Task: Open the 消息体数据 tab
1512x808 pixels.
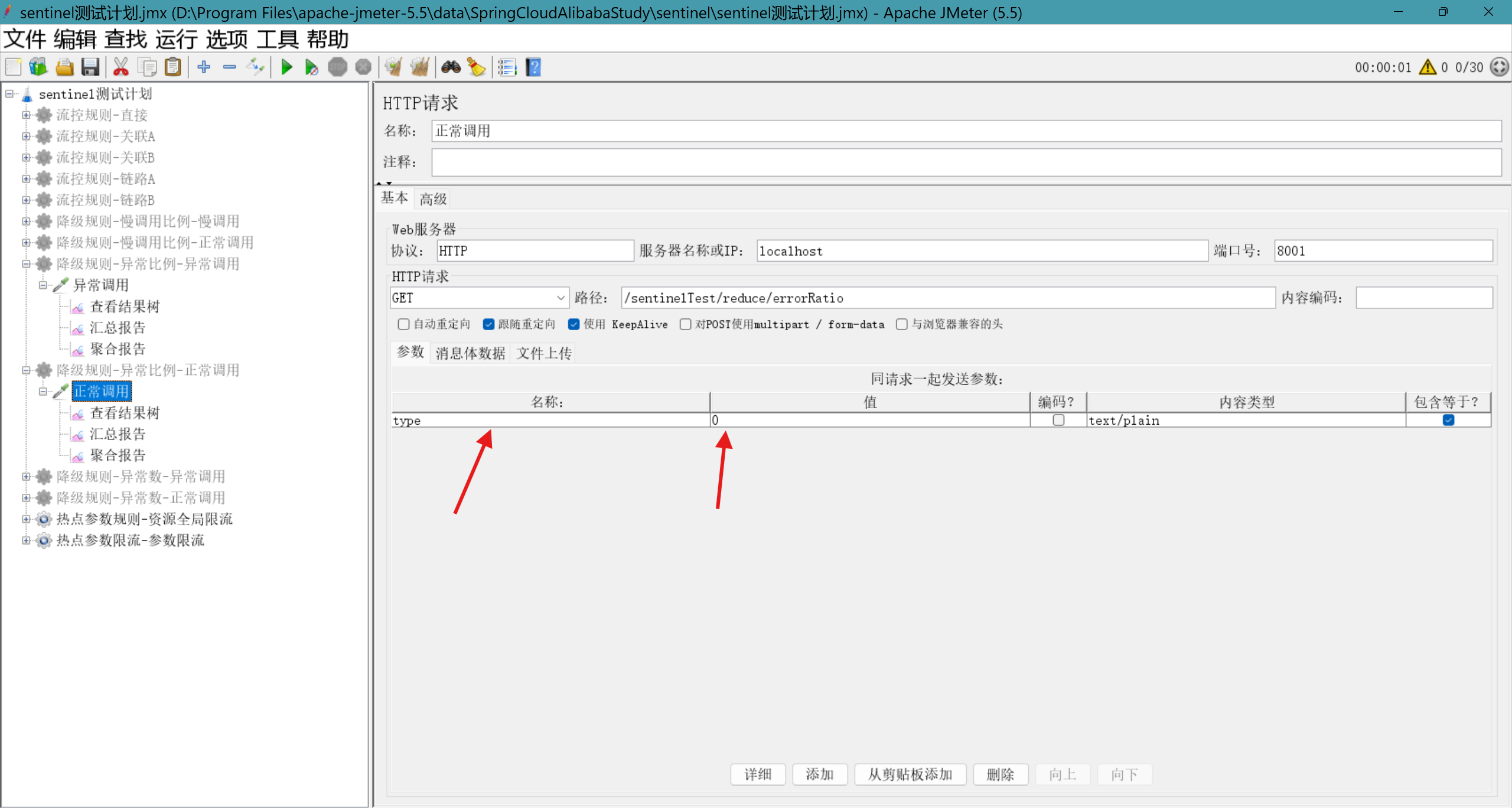Action: (x=469, y=353)
